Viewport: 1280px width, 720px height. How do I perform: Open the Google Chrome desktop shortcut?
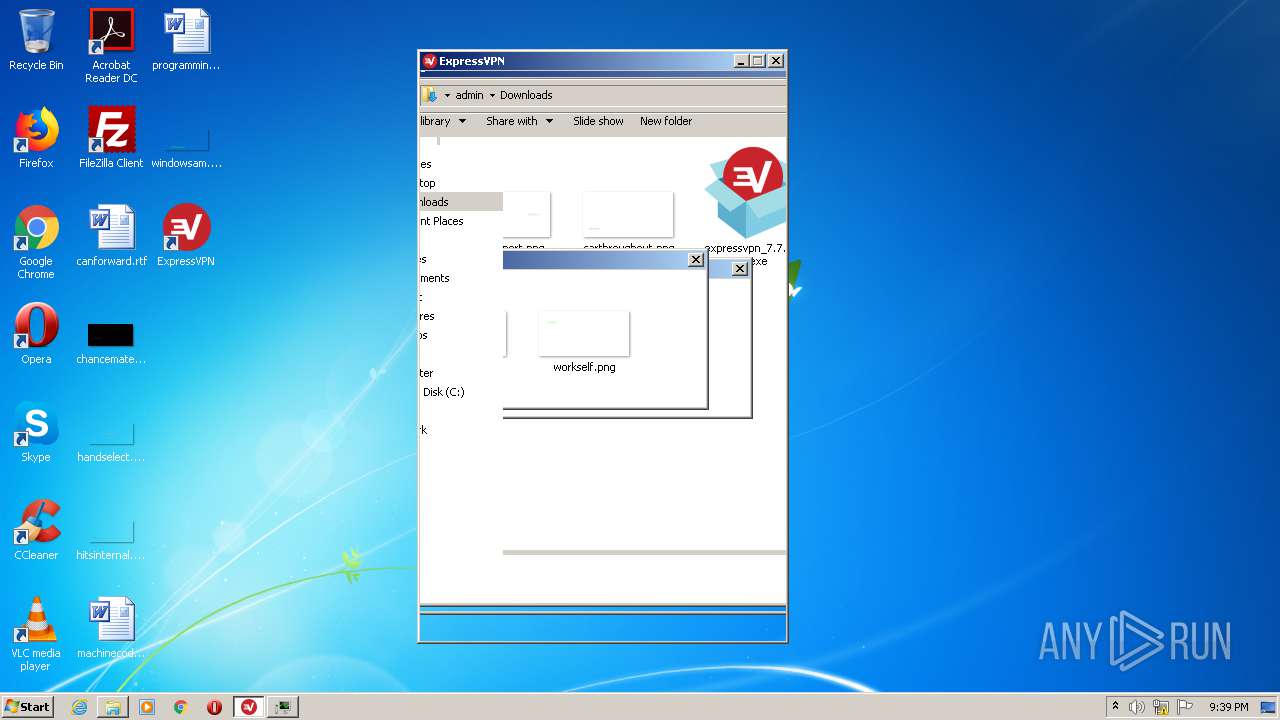click(x=36, y=242)
